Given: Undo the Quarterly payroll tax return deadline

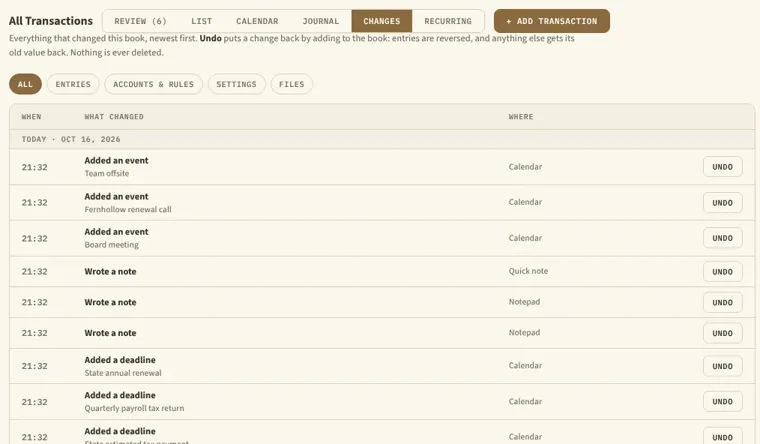Looking at the screenshot, I should click(722, 401).
